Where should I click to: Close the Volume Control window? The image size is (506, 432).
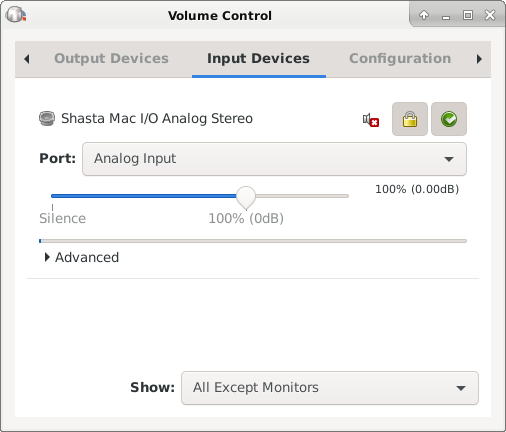(490, 15)
